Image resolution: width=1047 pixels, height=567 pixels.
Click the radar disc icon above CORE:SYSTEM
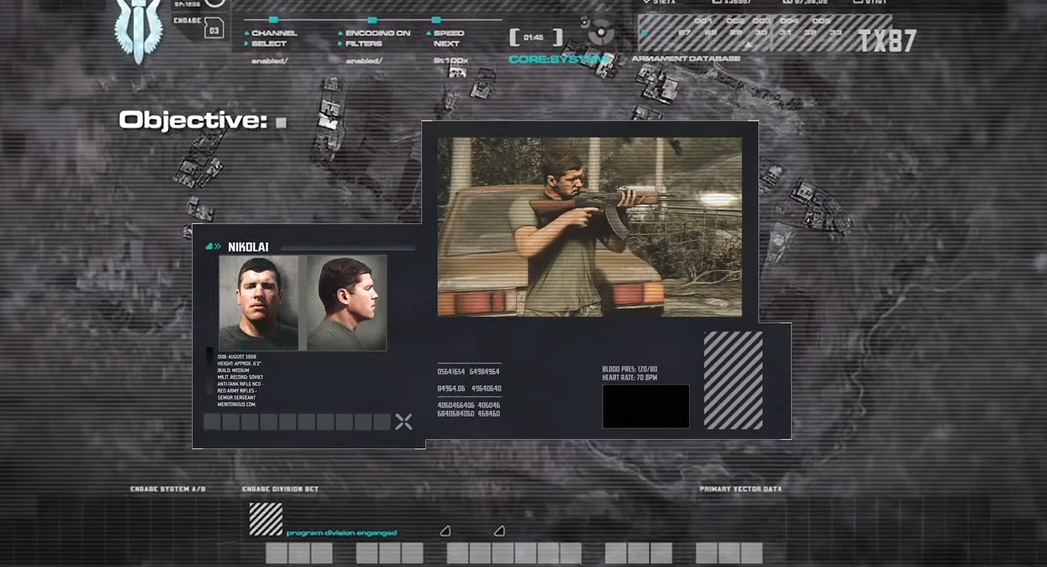599,33
